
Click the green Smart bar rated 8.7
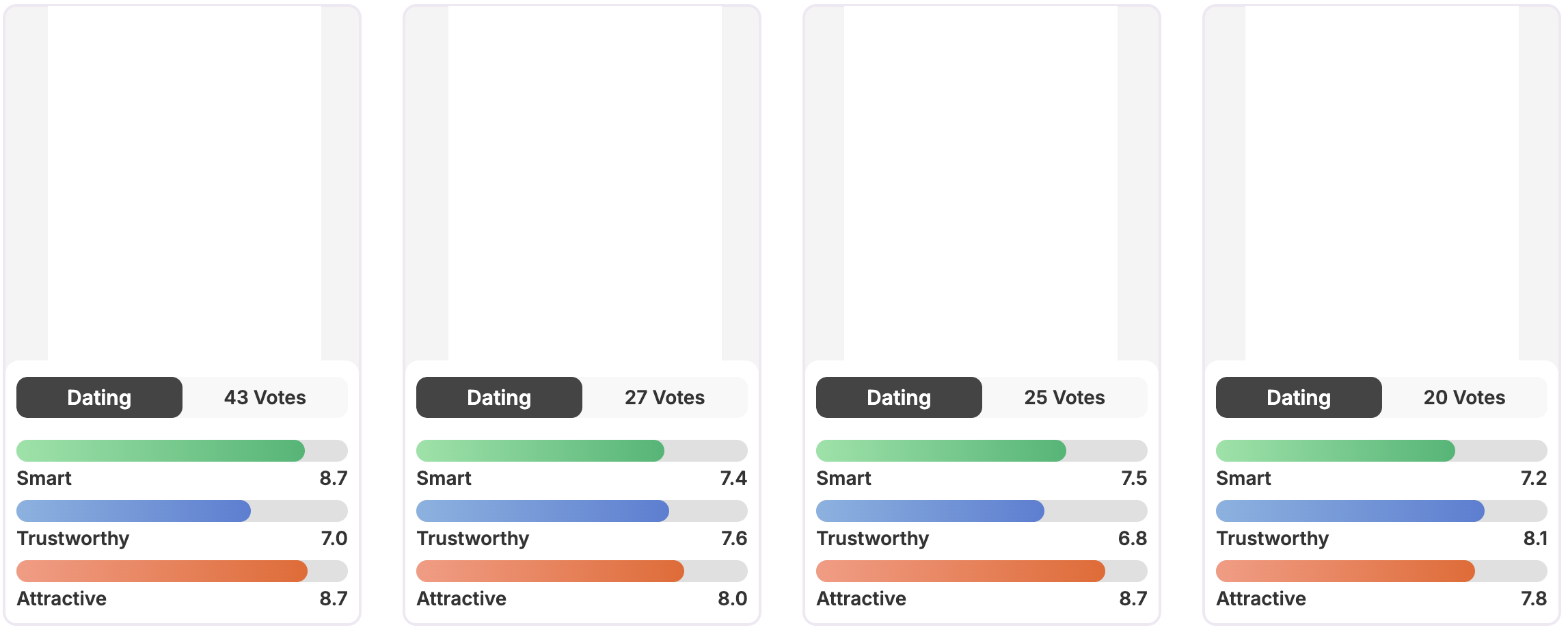pyautogui.click(x=161, y=451)
